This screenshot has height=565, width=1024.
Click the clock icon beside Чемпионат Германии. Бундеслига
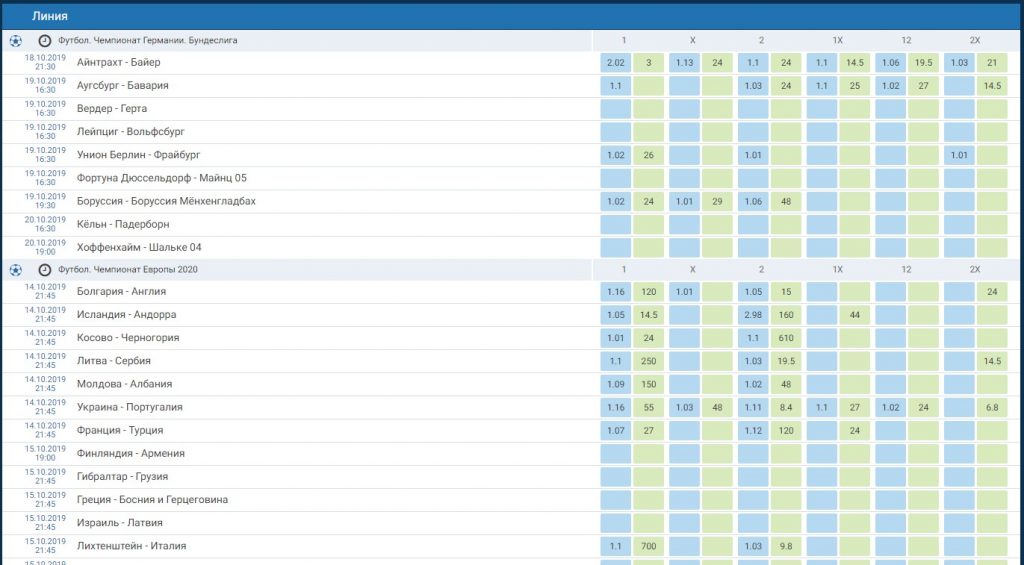click(x=44, y=40)
